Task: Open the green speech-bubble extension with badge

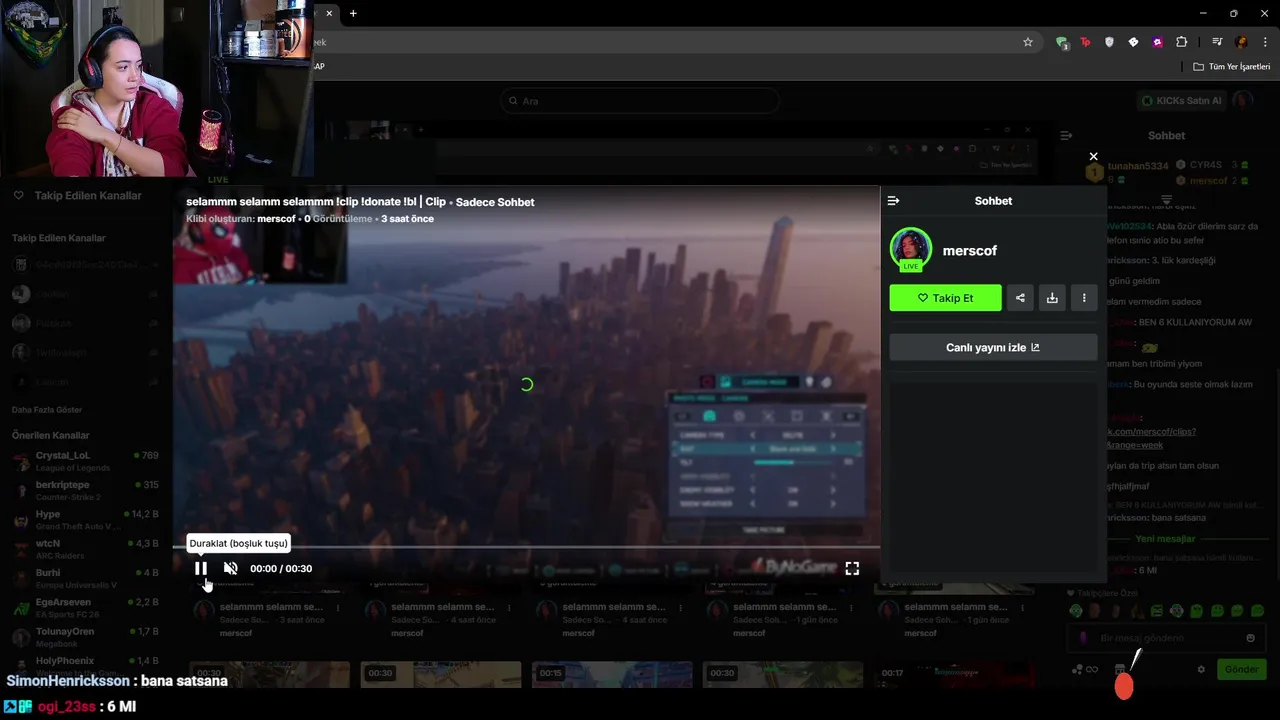Action: pos(1062,42)
